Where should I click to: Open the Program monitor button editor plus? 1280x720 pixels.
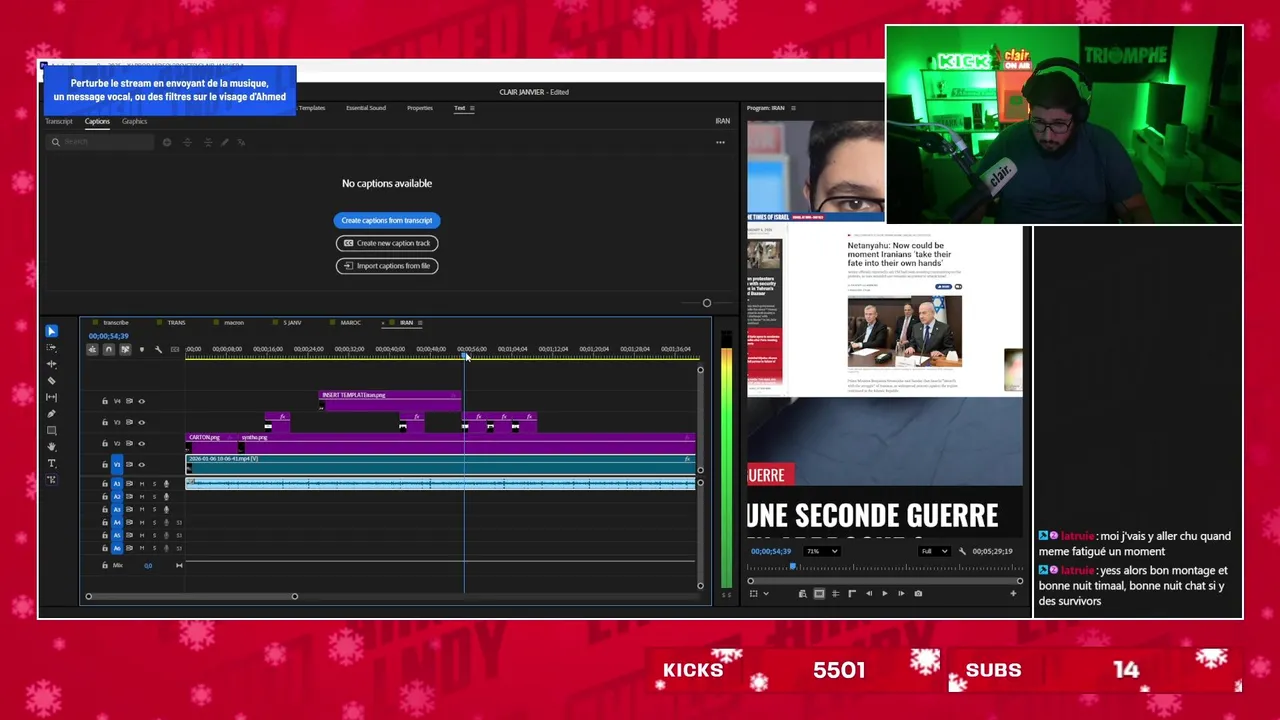pos(1013,593)
